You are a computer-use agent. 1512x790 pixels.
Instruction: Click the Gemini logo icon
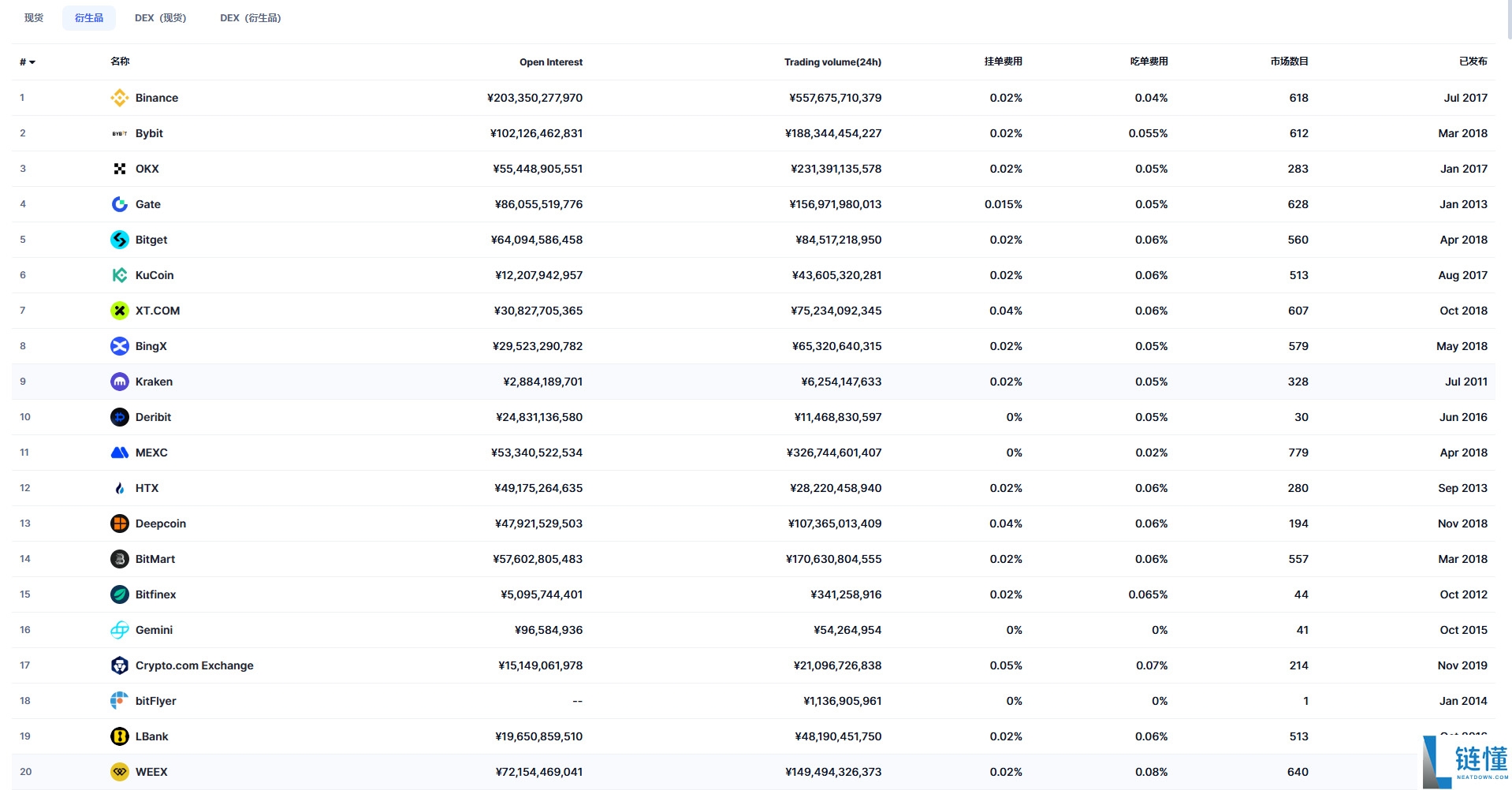pyautogui.click(x=119, y=630)
